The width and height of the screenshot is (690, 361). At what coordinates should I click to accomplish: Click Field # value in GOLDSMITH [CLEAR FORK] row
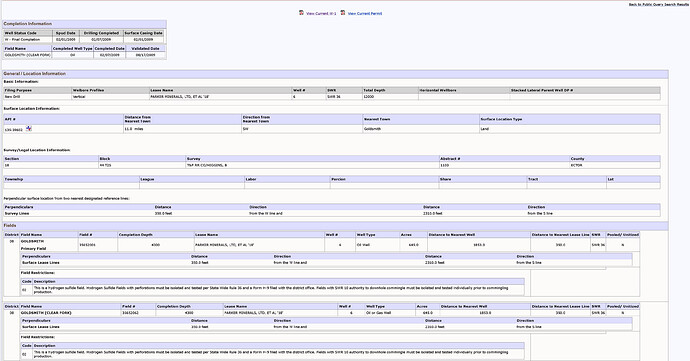(138, 313)
